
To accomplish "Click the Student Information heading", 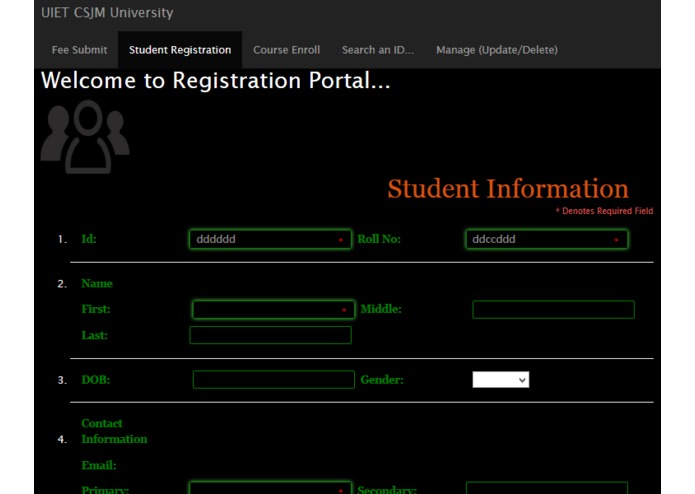I will (x=508, y=189).
